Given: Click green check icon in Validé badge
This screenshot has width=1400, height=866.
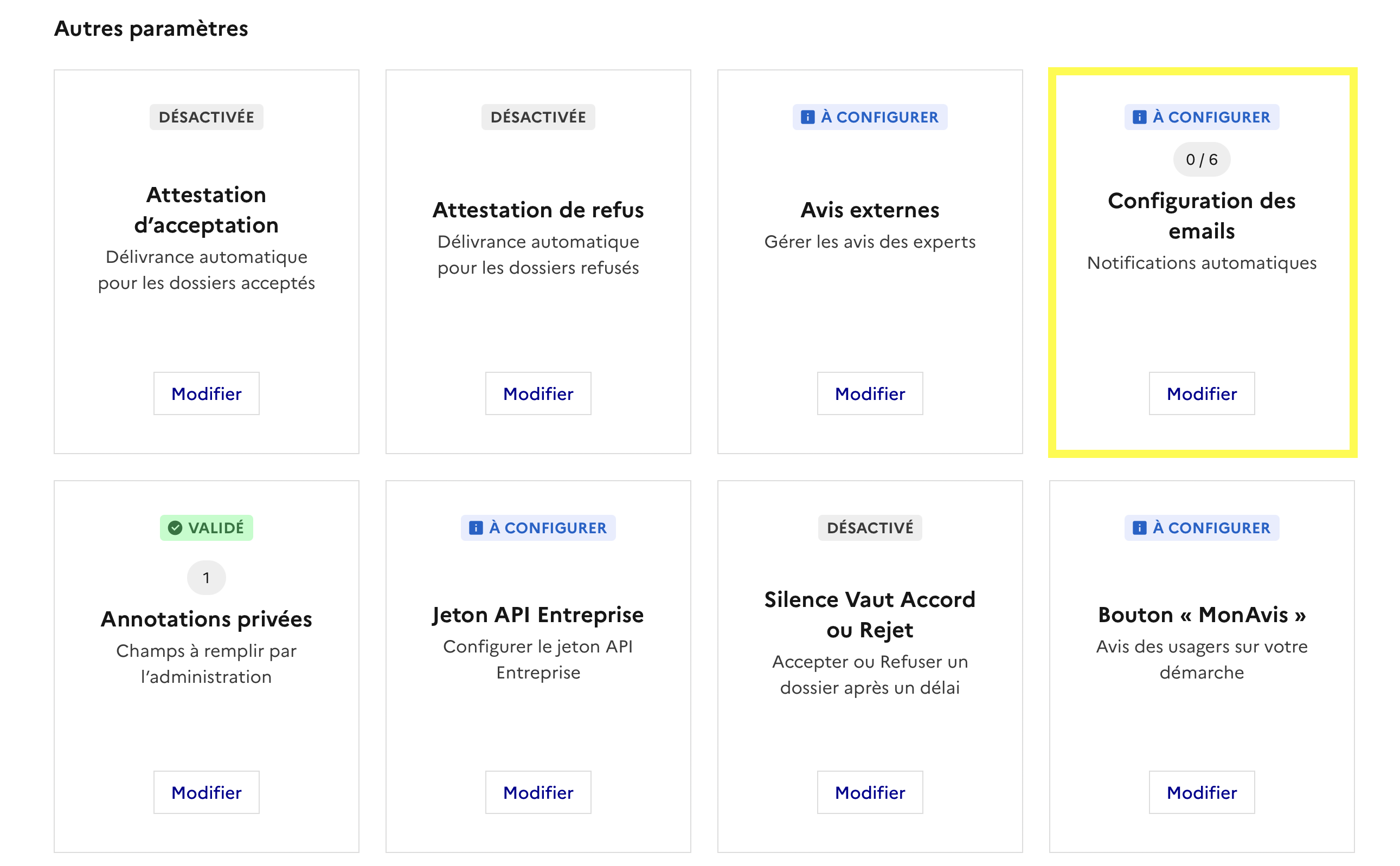Looking at the screenshot, I should 175,527.
